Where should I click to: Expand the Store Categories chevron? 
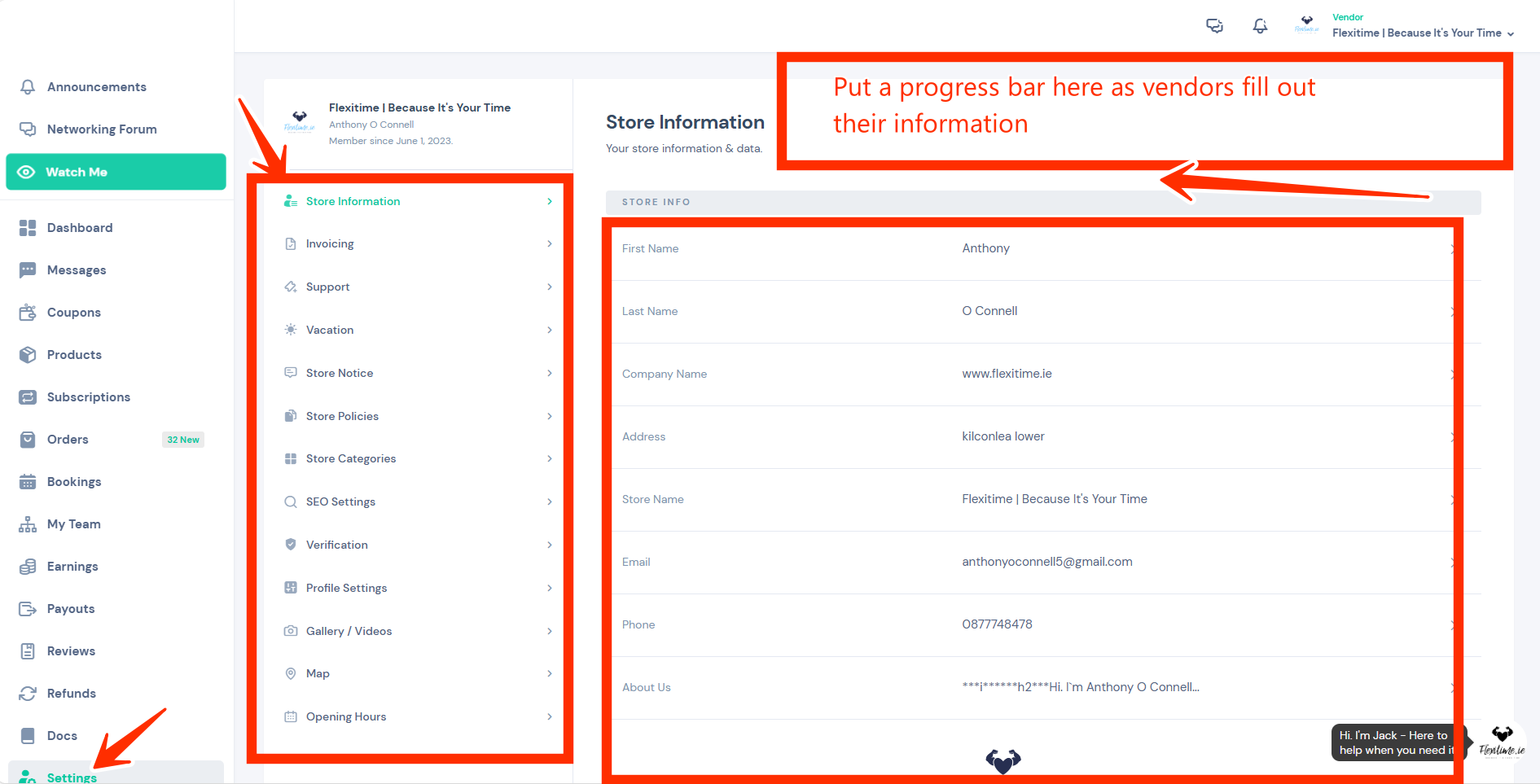[550, 458]
